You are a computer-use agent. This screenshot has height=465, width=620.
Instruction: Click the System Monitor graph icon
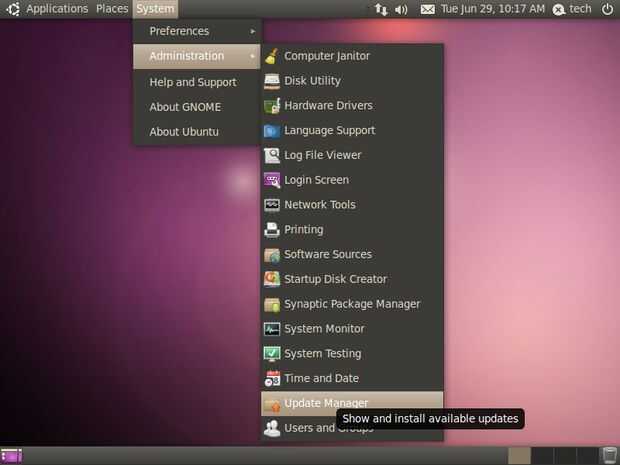coord(272,329)
